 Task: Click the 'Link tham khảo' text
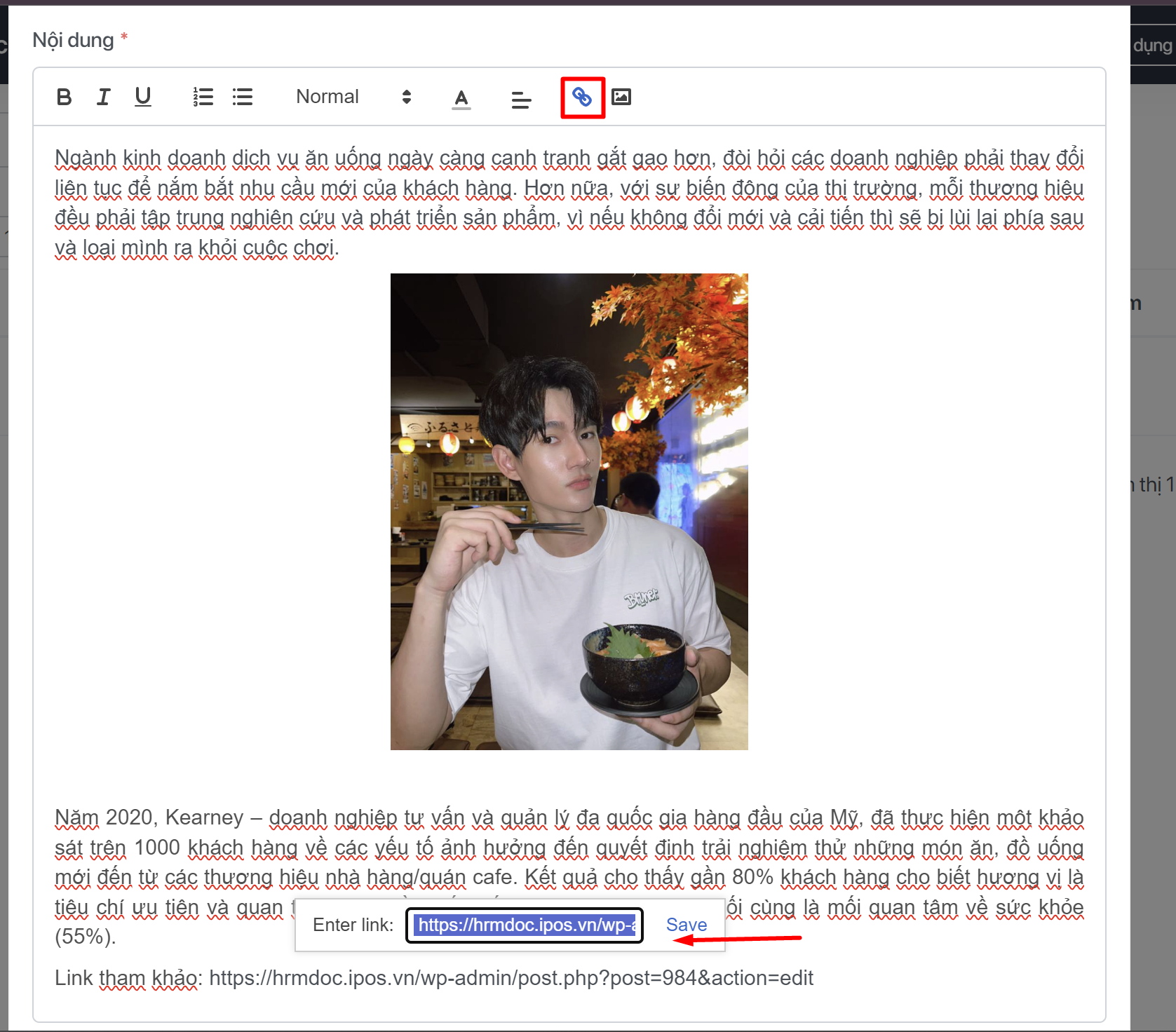(126, 978)
